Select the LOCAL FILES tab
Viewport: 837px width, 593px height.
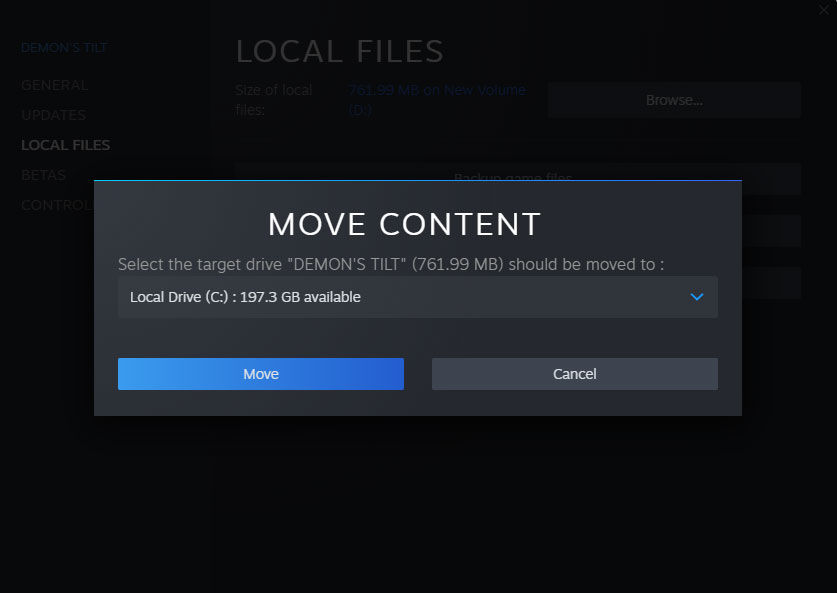pyautogui.click(x=65, y=145)
